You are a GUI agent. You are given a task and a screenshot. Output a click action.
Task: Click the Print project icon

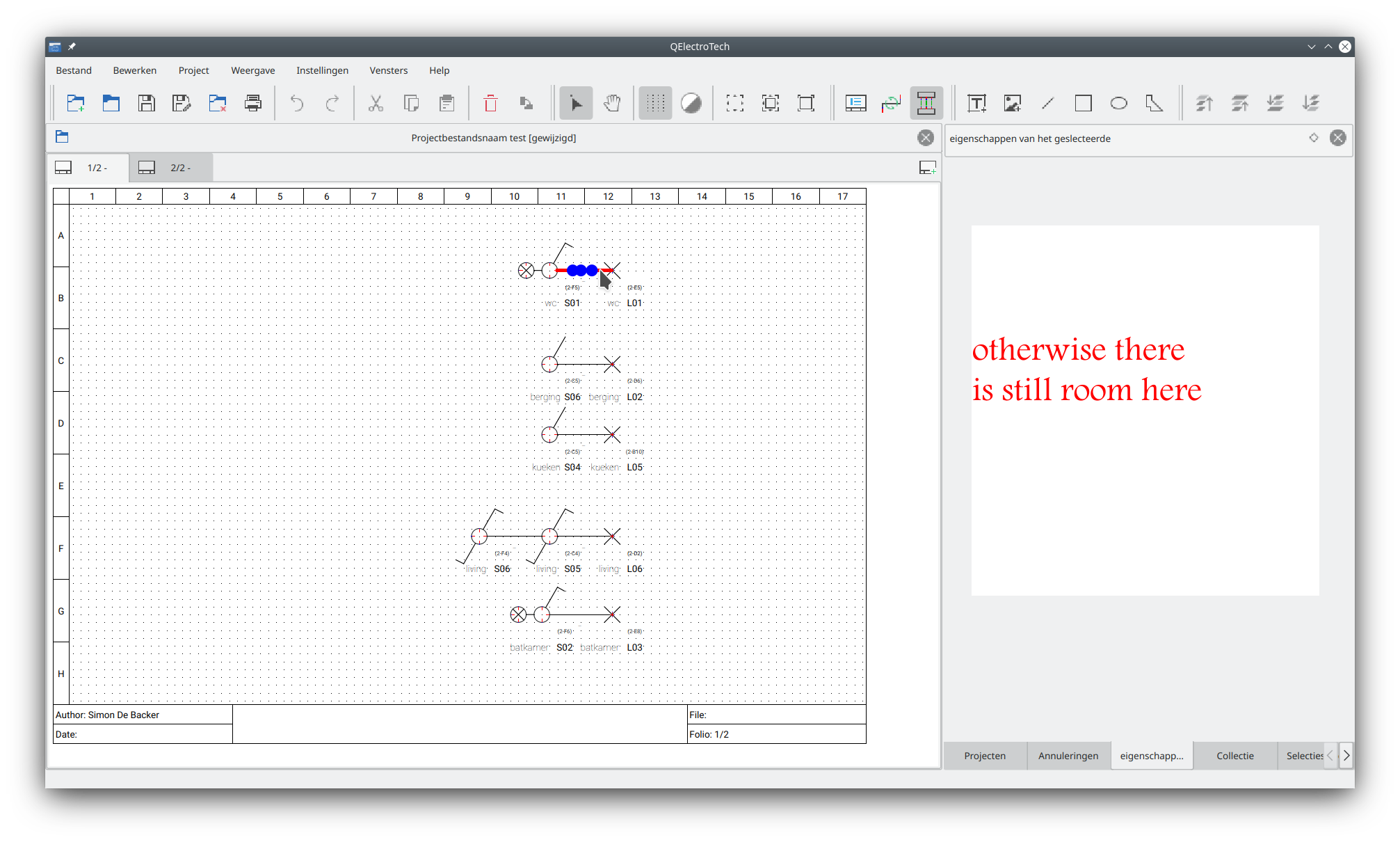(x=253, y=104)
